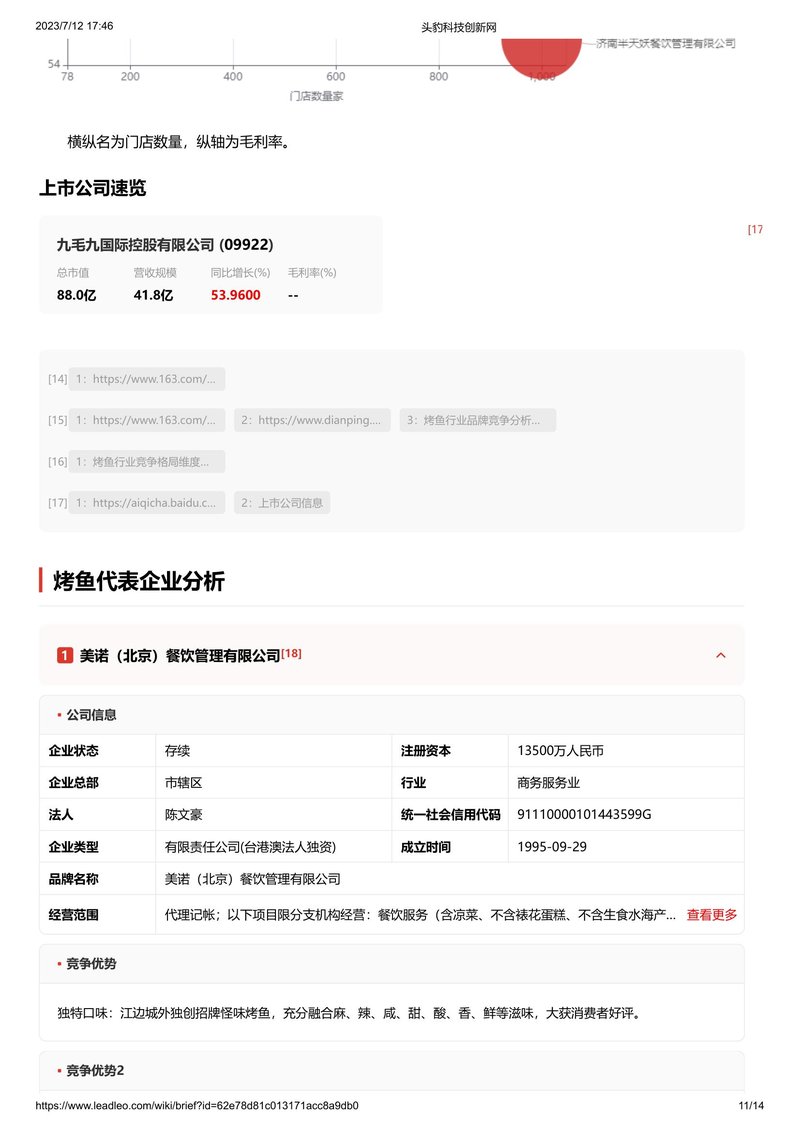Click the red dot icon beside 竞争优势
Screen dimensions: 800x1132
click(x=57, y=964)
